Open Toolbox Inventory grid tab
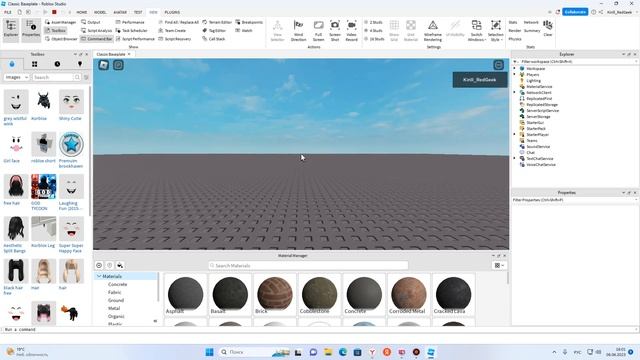Viewport: 640px width, 360px height. click(35, 64)
